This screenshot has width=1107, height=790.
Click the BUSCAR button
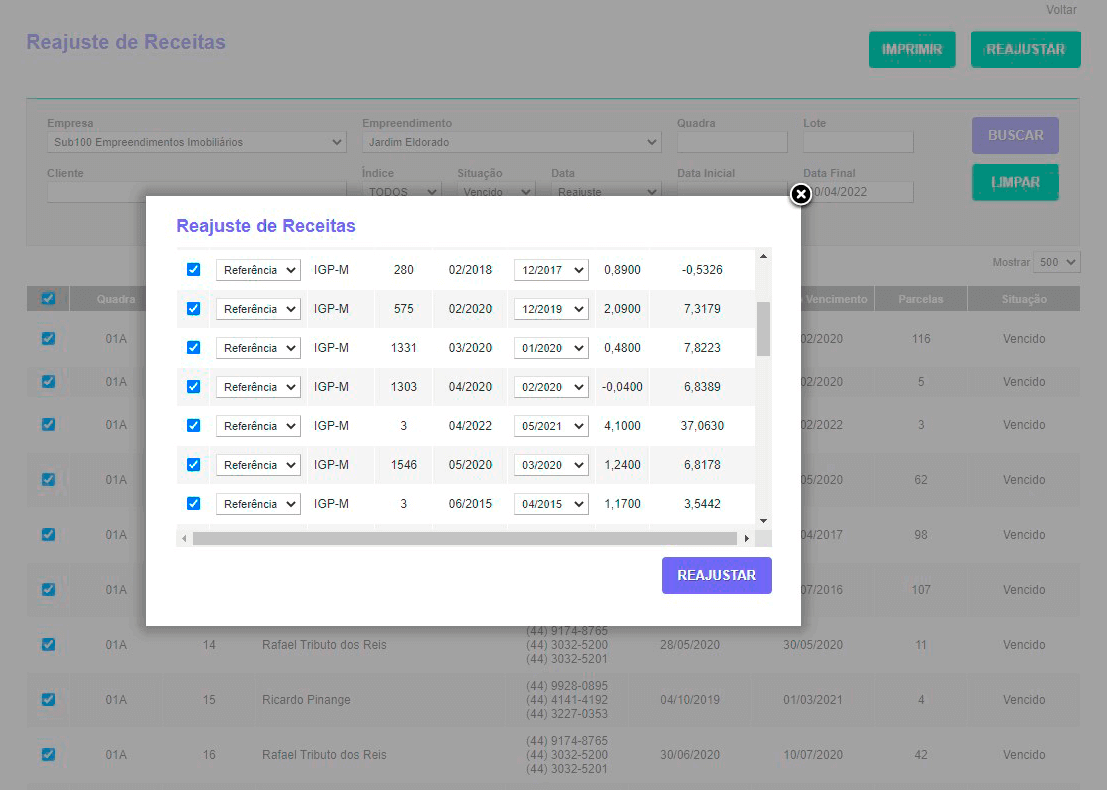pyautogui.click(x=1015, y=135)
